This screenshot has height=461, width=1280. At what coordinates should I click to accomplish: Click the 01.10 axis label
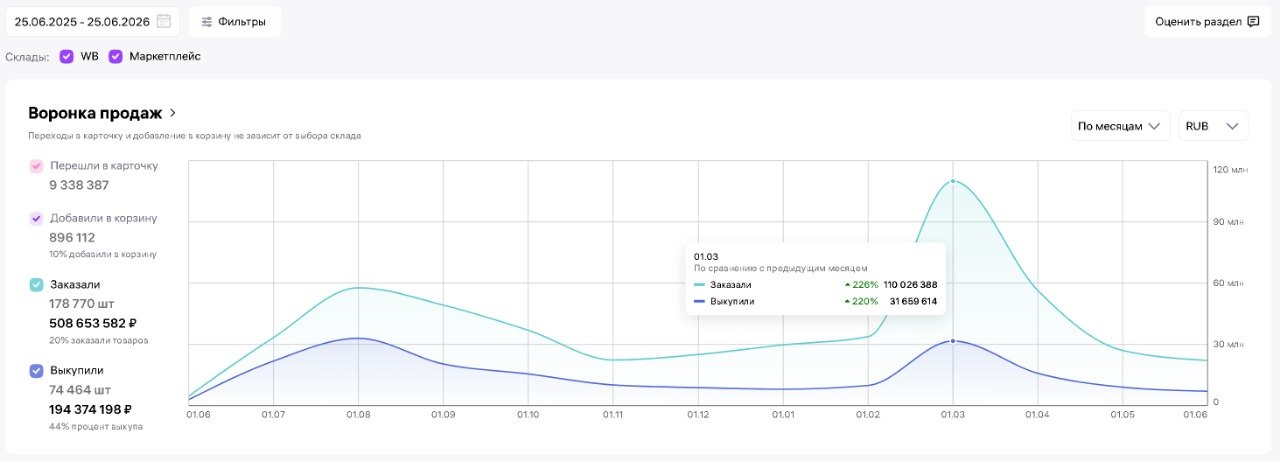click(x=528, y=414)
